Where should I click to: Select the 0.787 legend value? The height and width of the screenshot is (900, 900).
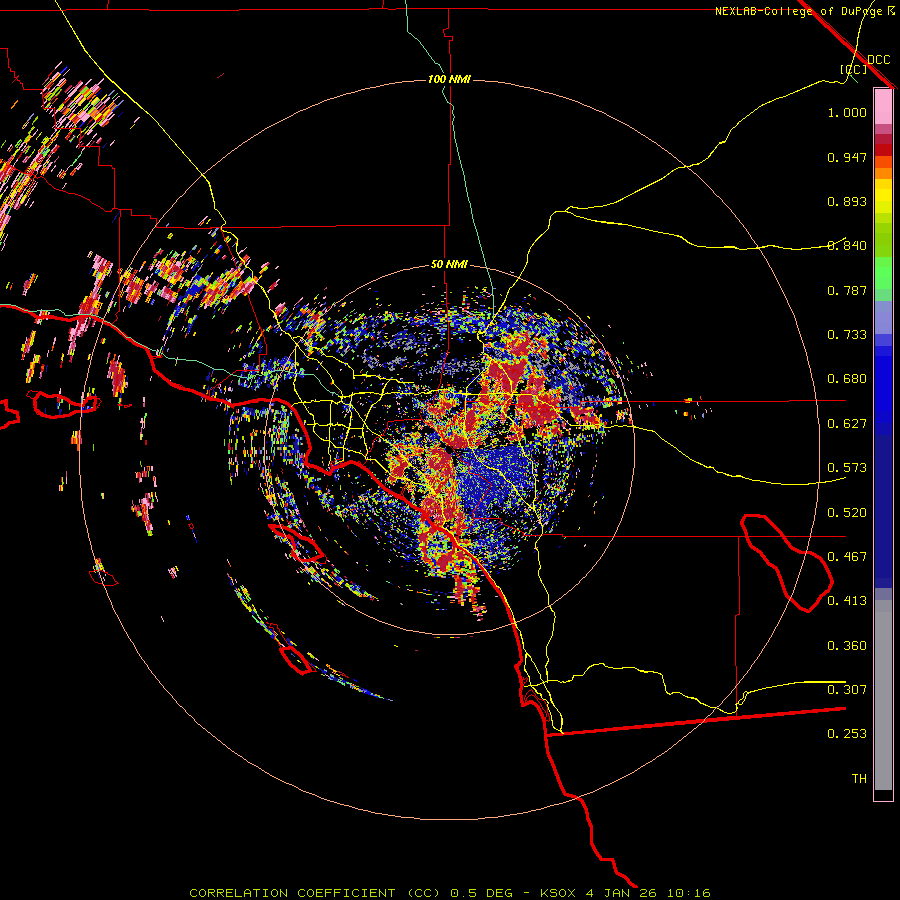click(x=847, y=290)
